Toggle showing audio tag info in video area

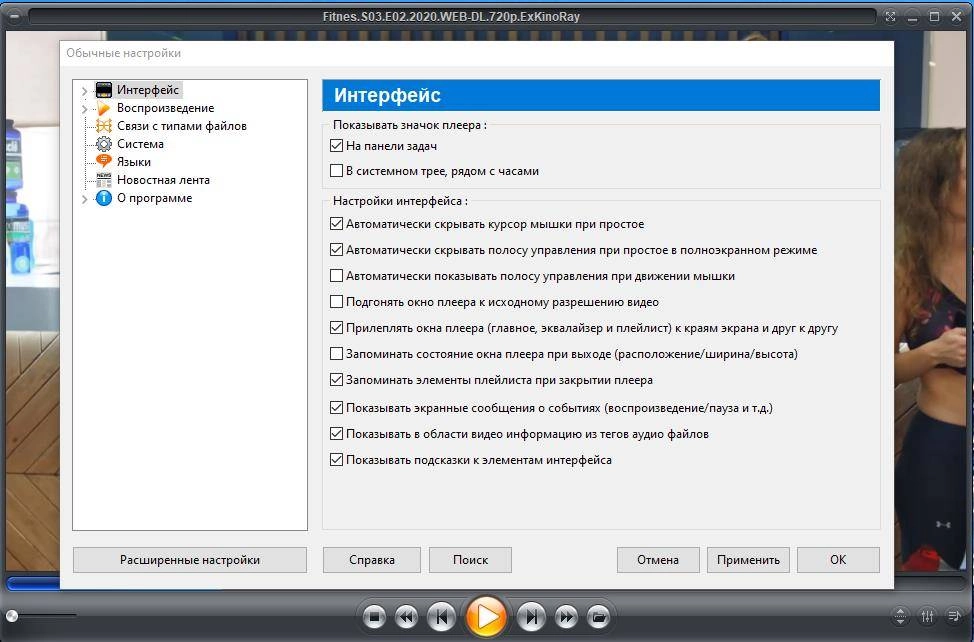coord(336,434)
